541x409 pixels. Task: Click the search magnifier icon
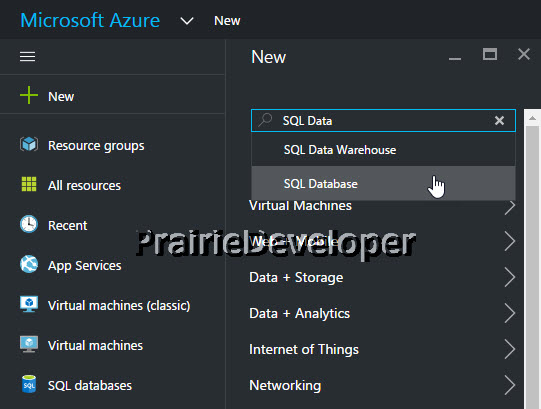[265, 120]
